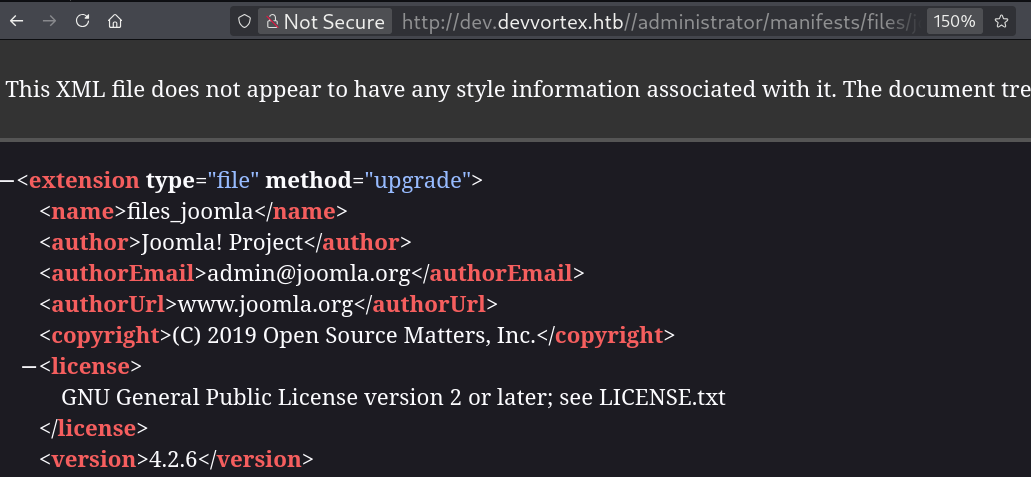The image size is (1031, 477).
Task: Open the tracking protection shield
Action: click(244, 22)
